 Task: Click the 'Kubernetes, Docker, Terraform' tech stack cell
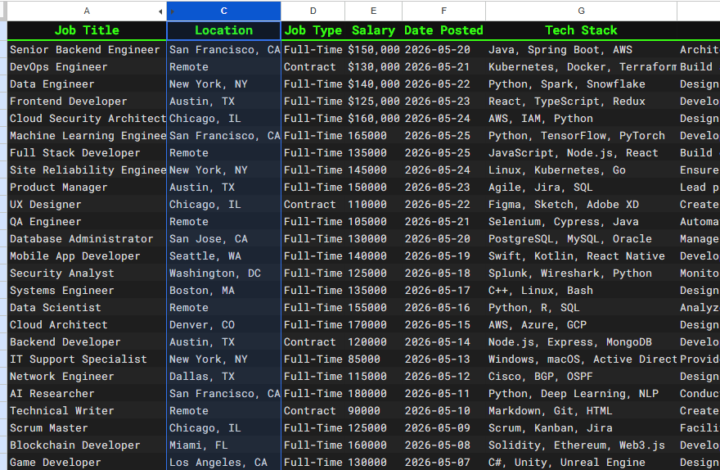tap(581, 67)
